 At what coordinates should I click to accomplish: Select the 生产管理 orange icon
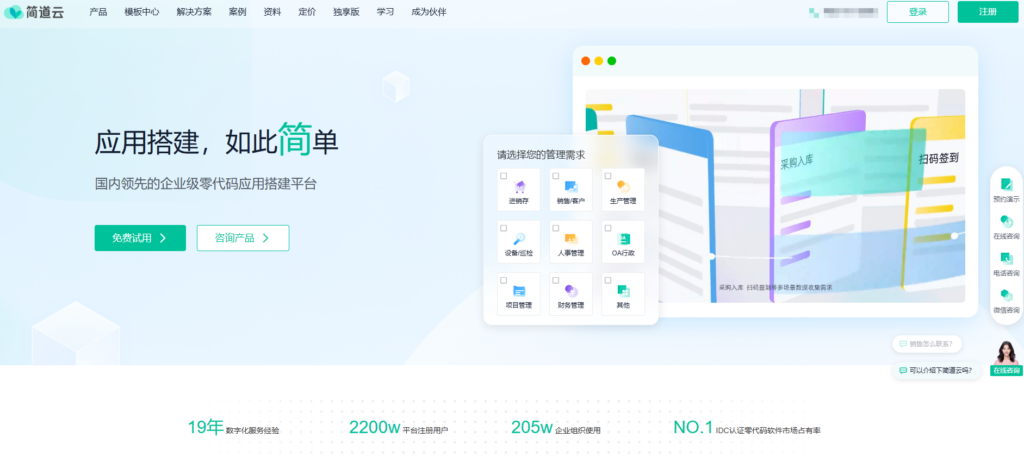[x=623, y=187]
